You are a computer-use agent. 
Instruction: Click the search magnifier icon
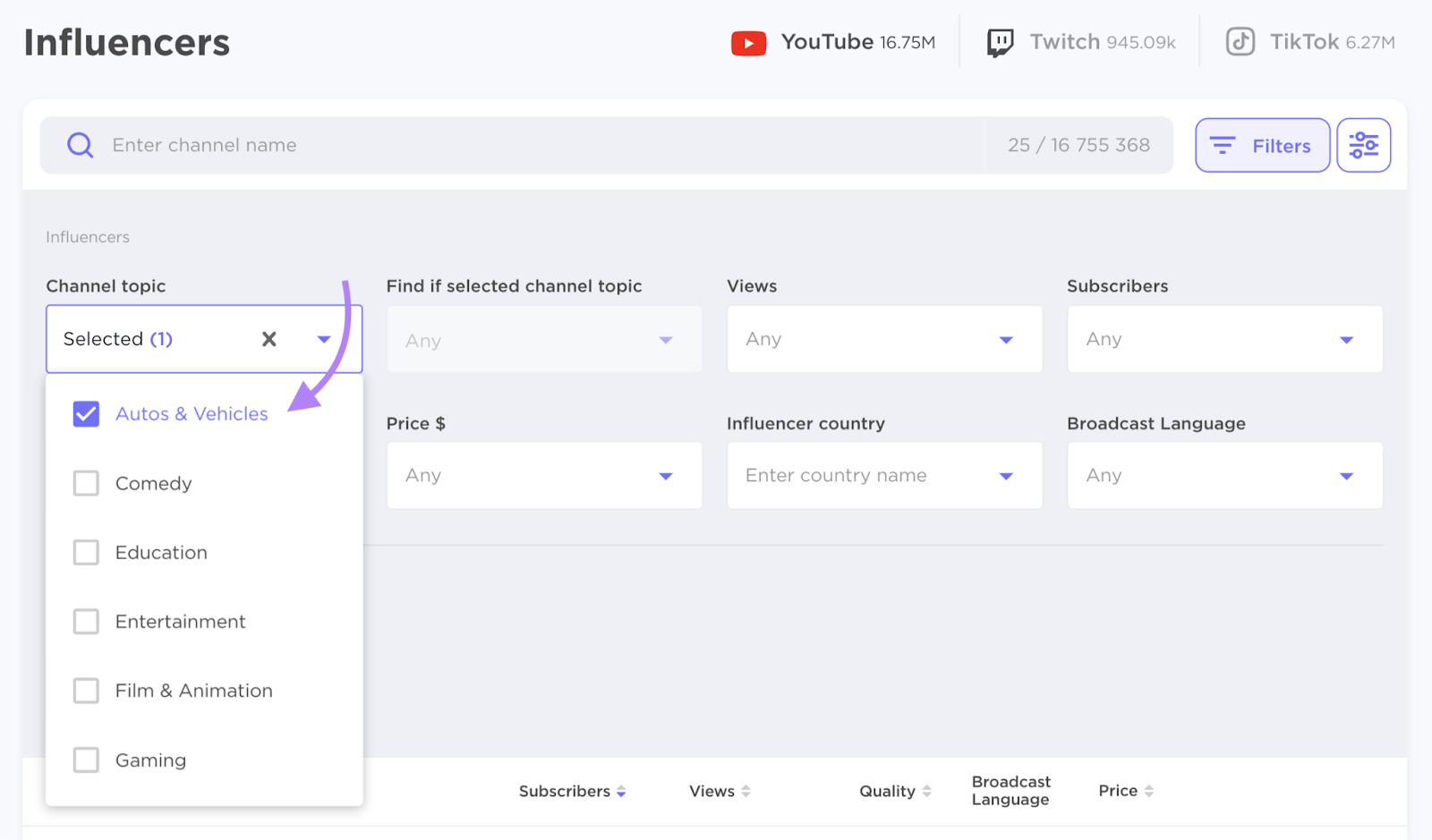tap(81, 145)
